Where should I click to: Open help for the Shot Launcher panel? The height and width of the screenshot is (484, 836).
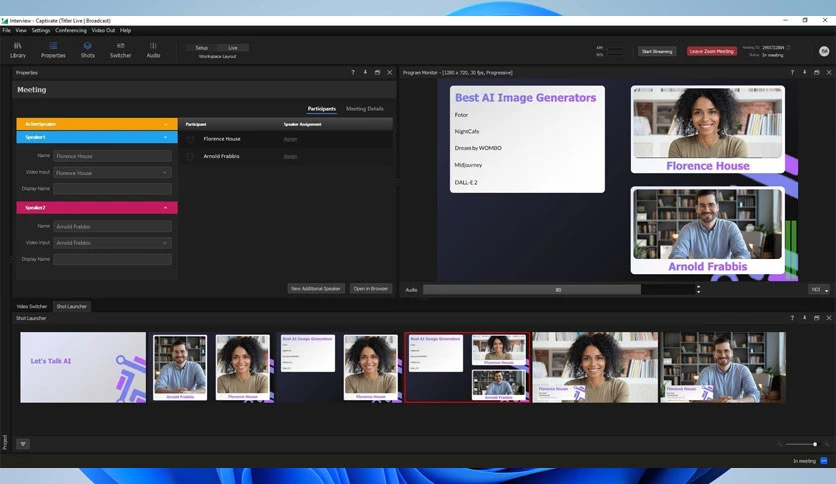[x=792, y=318]
